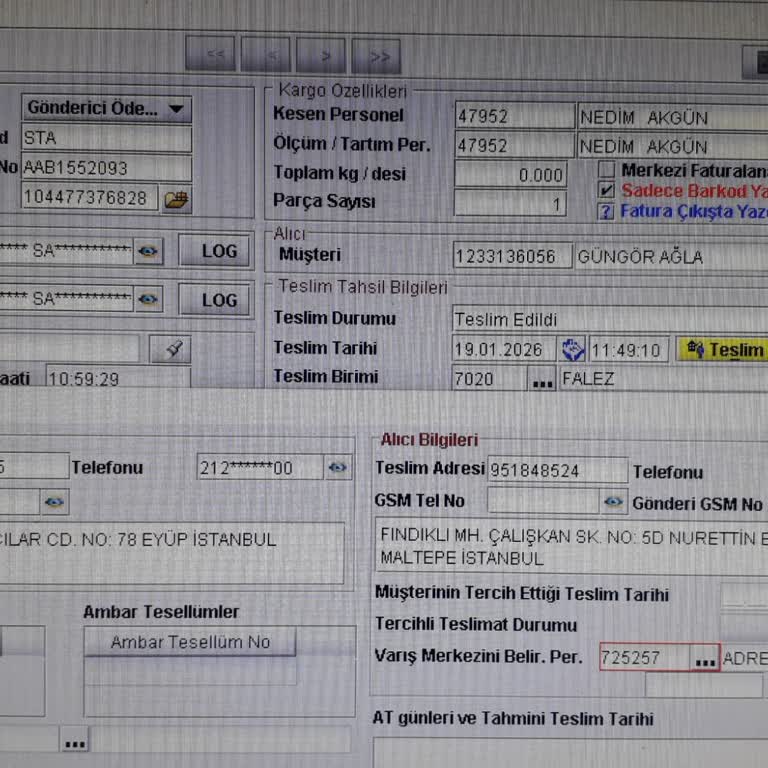Image resolution: width=768 pixels, height=768 pixels.
Task: Click the Fatura Çıkışta question mark icon
Action: click(606, 212)
